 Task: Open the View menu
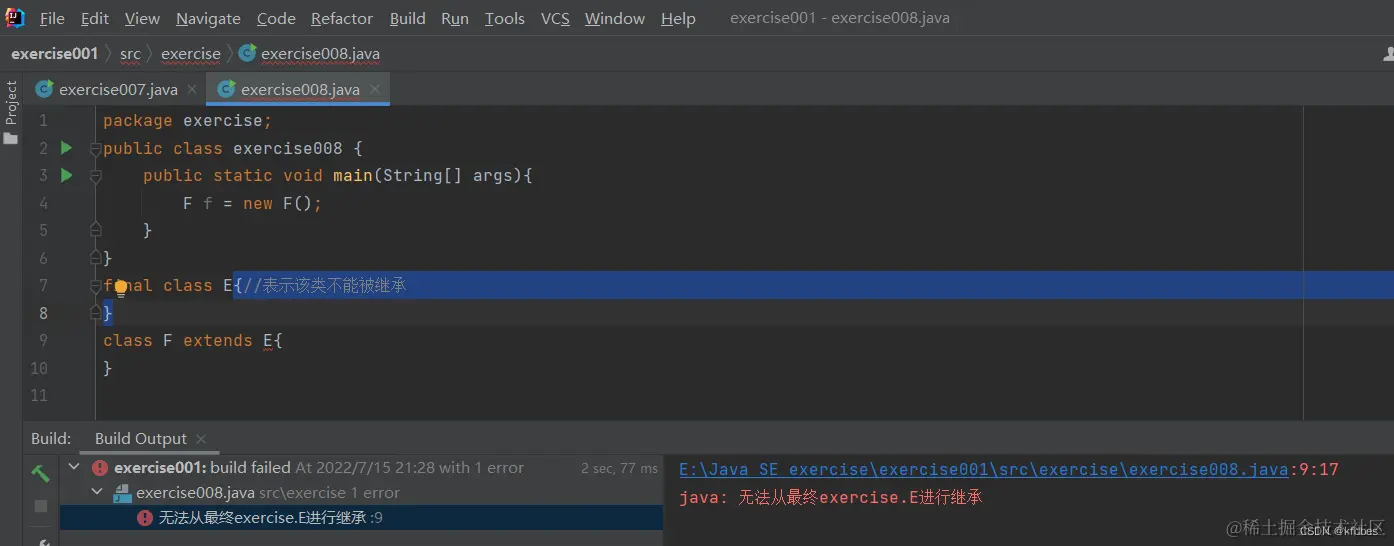pyautogui.click(x=142, y=18)
